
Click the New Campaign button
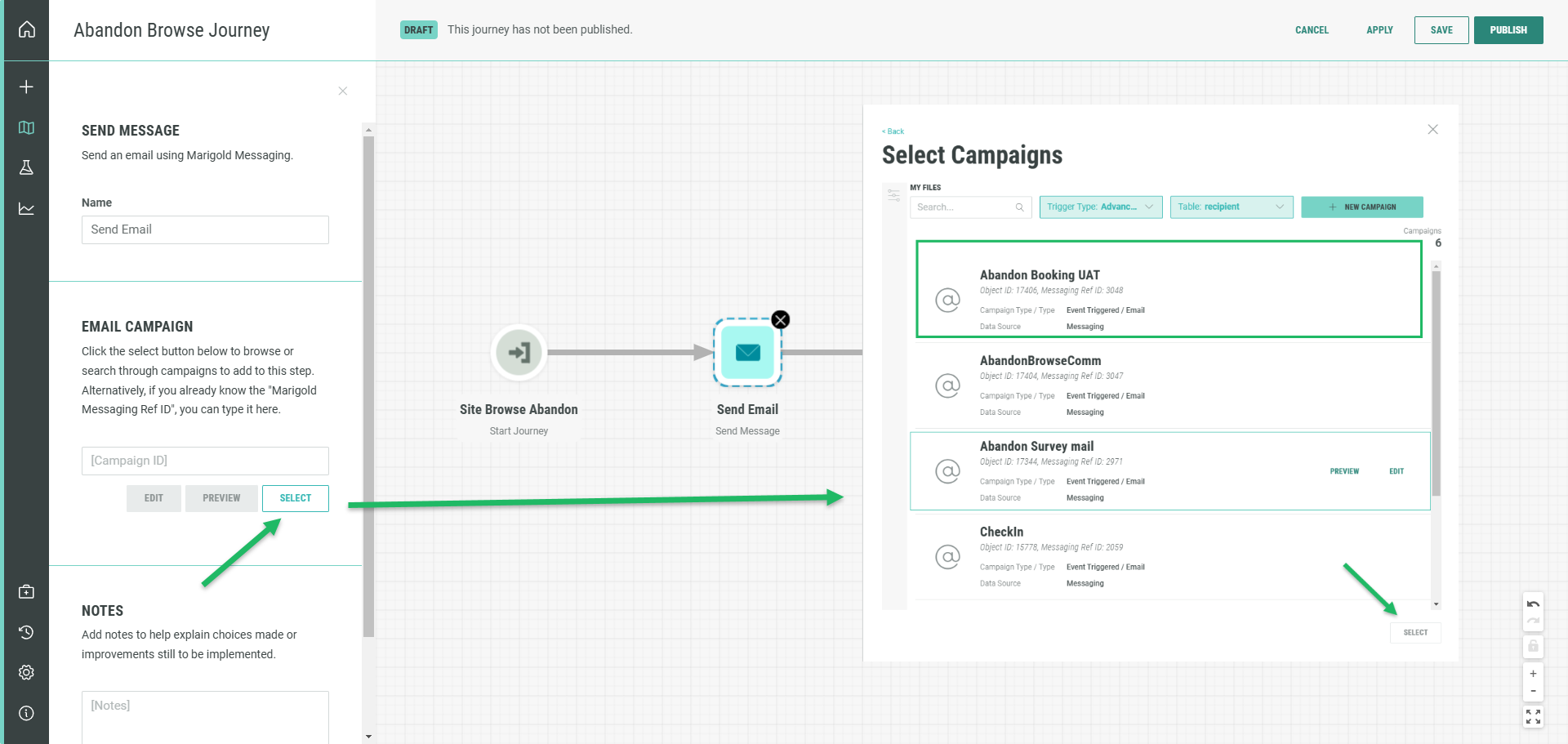coord(1361,207)
